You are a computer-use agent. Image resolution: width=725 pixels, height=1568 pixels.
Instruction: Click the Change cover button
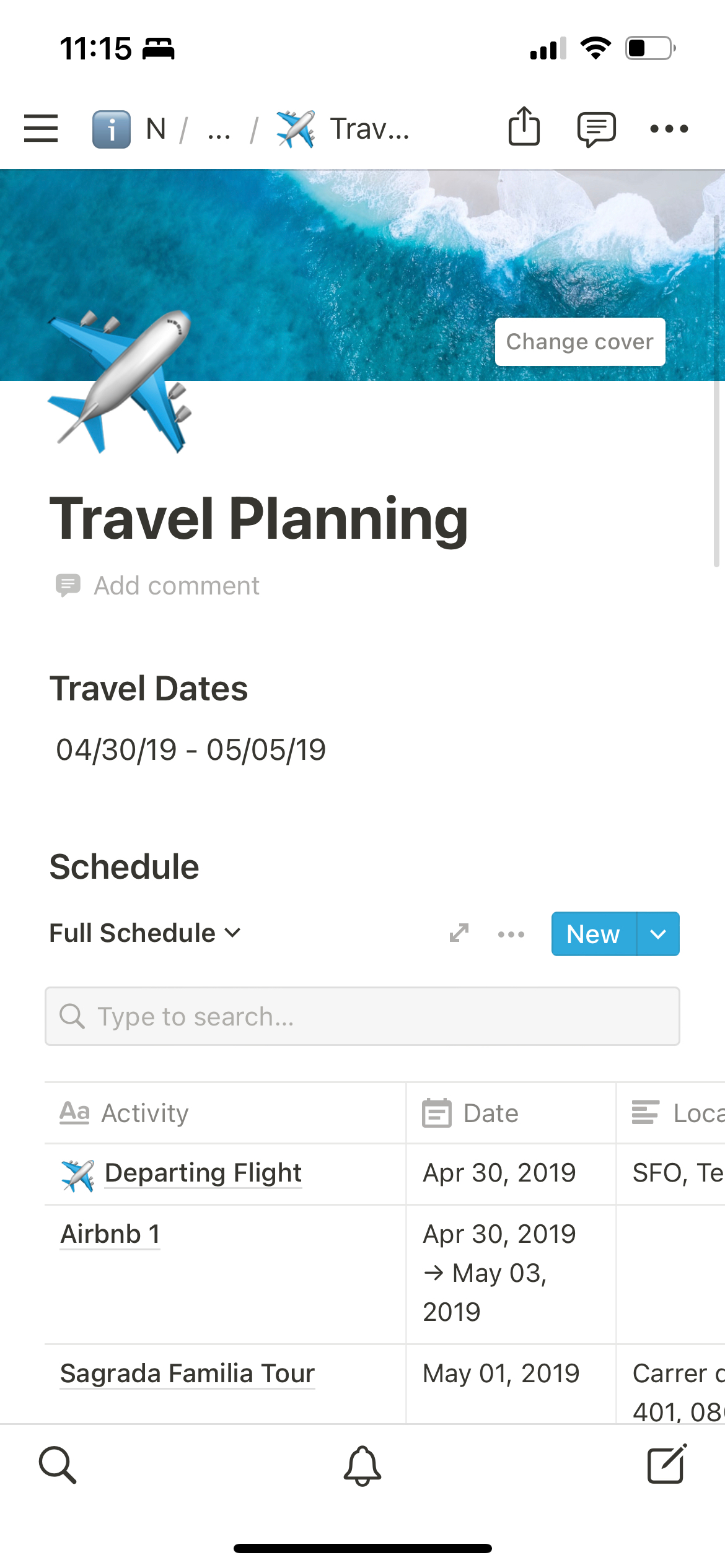(x=579, y=342)
